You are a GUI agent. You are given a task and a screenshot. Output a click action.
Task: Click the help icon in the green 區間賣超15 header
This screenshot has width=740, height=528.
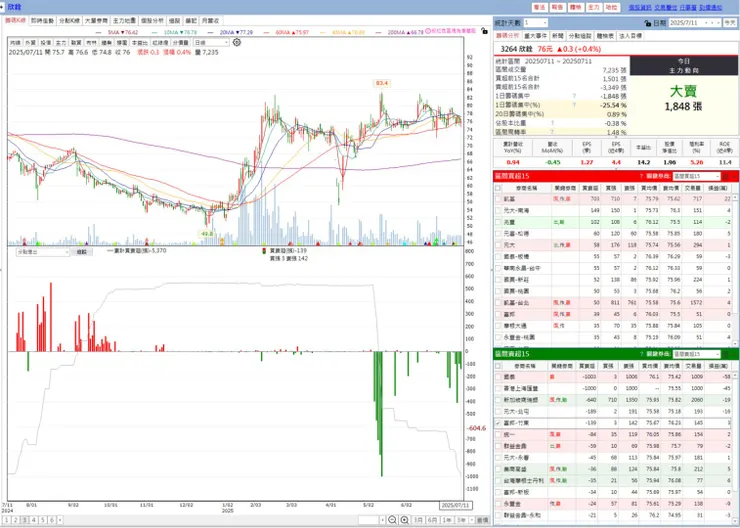tap(641, 354)
